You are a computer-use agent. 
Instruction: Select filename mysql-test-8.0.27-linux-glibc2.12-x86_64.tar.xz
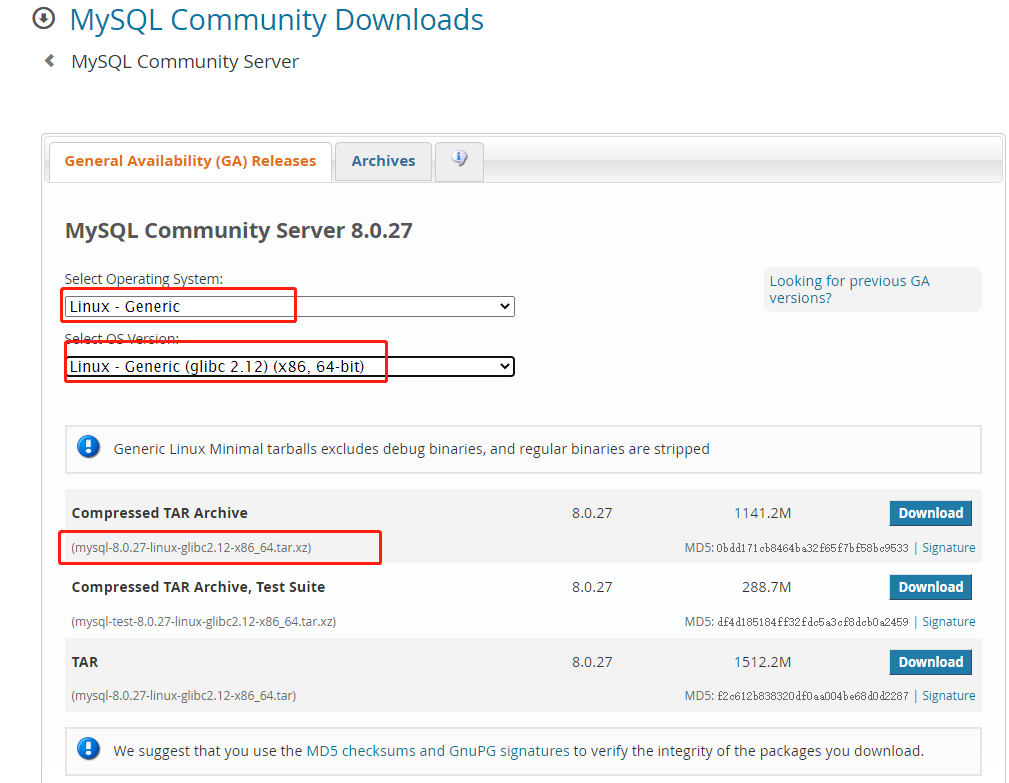[203, 622]
